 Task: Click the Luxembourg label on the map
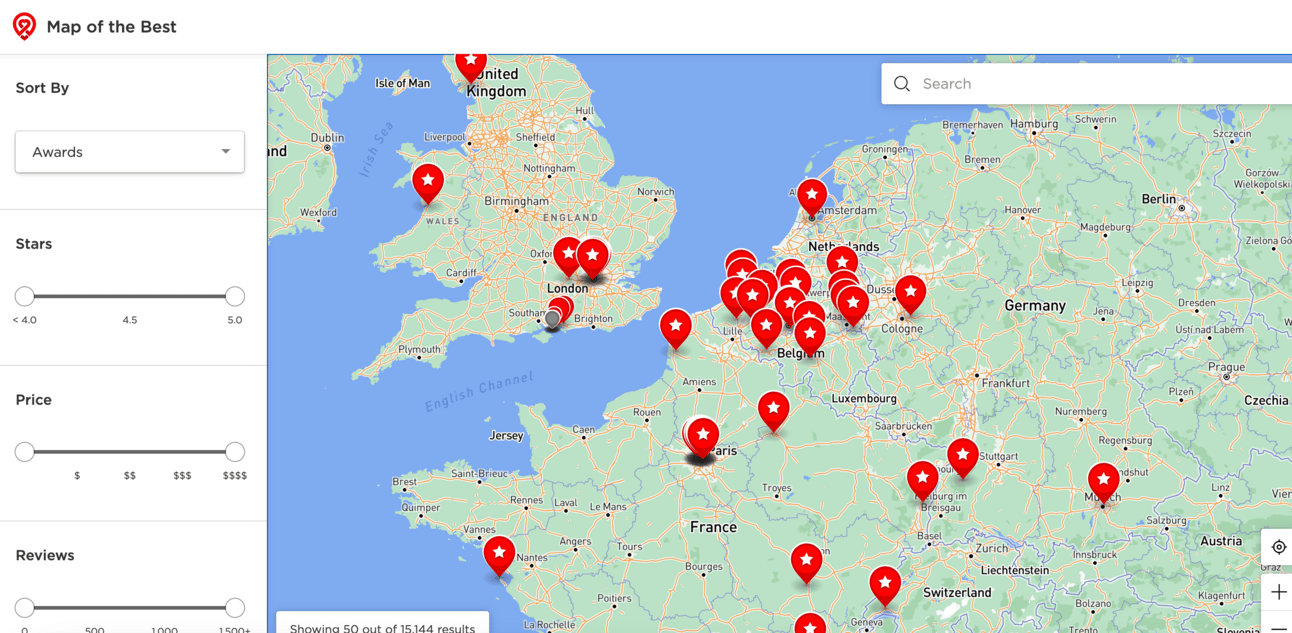pos(864,398)
